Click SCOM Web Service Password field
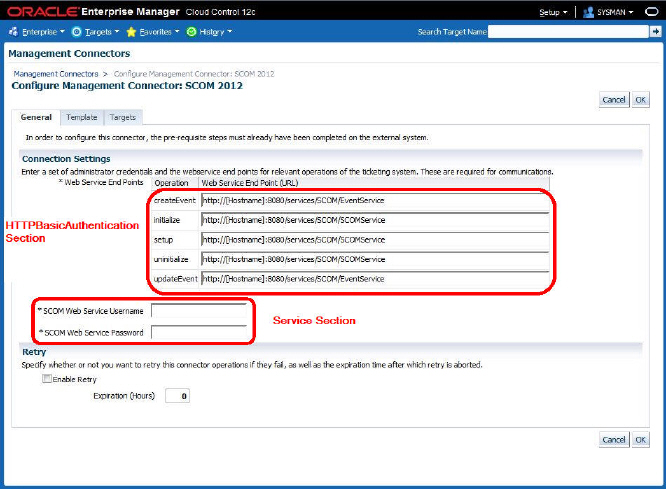 pos(199,332)
